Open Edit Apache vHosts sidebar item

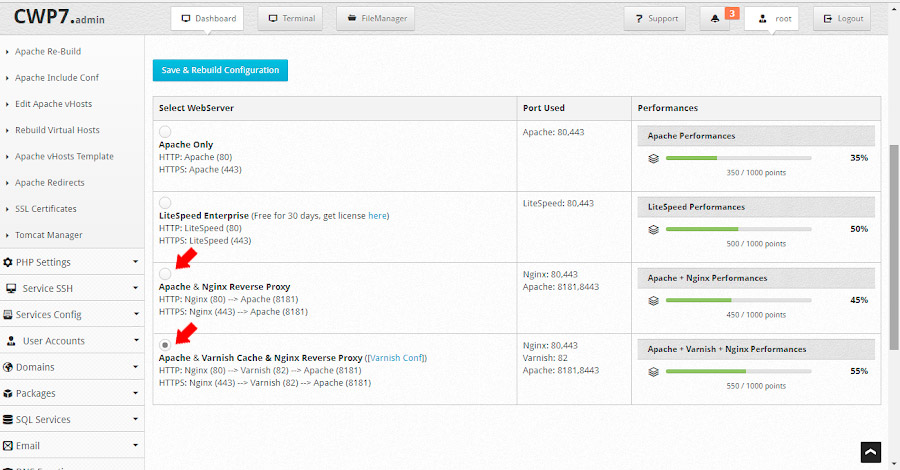tap(53, 104)
